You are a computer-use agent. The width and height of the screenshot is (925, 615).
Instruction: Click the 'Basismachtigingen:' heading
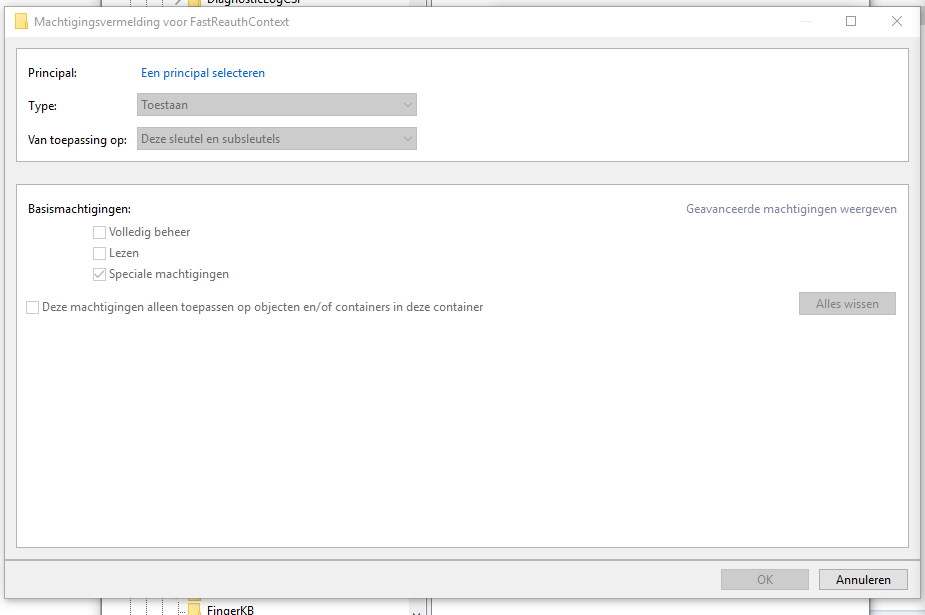pos(80,209)
